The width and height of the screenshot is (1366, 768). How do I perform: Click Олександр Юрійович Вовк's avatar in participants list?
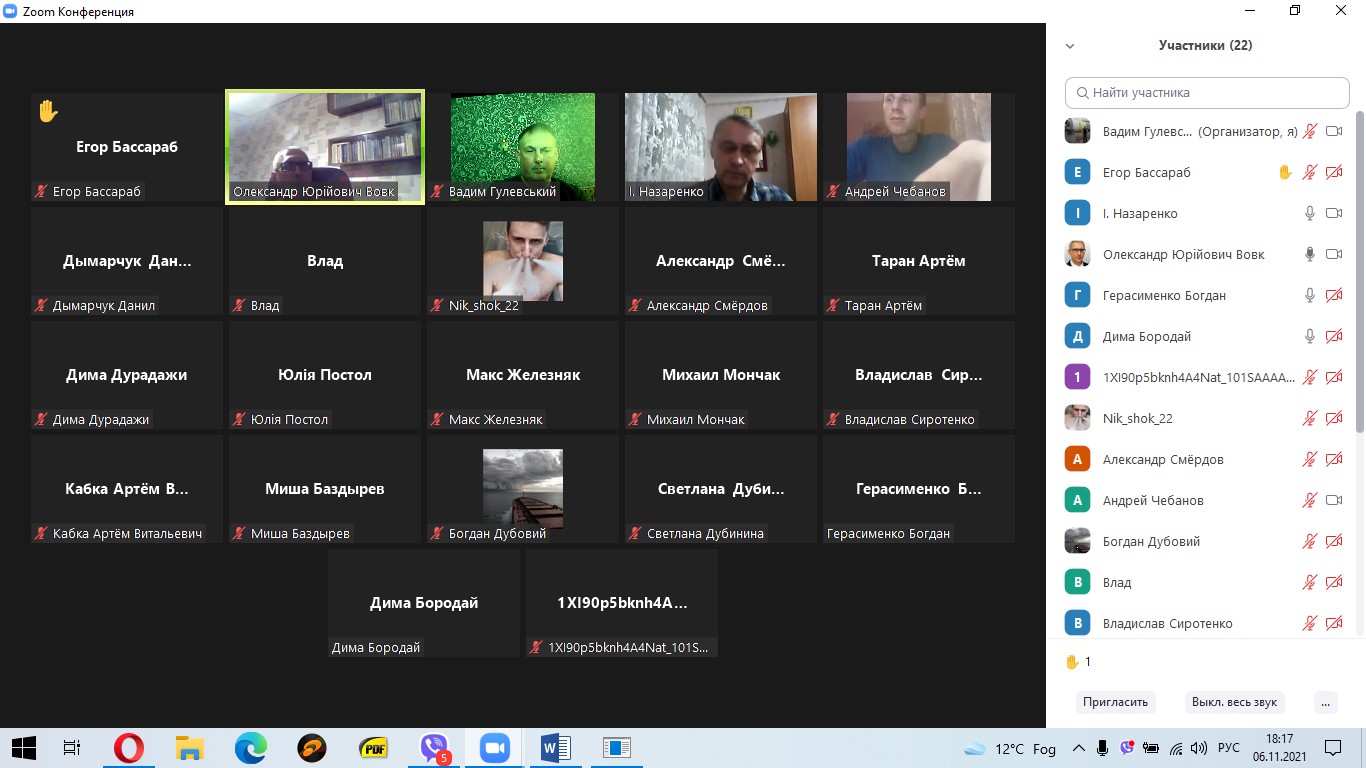click(1077, 254)
